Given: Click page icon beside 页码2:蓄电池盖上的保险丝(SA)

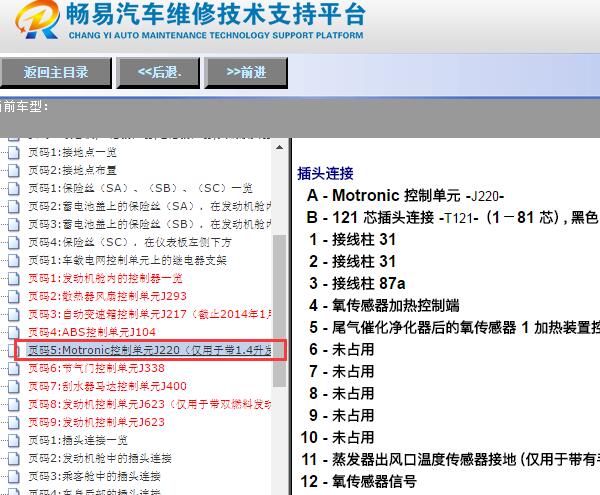Looking at the screenshot, I should (x=14, y=206).
